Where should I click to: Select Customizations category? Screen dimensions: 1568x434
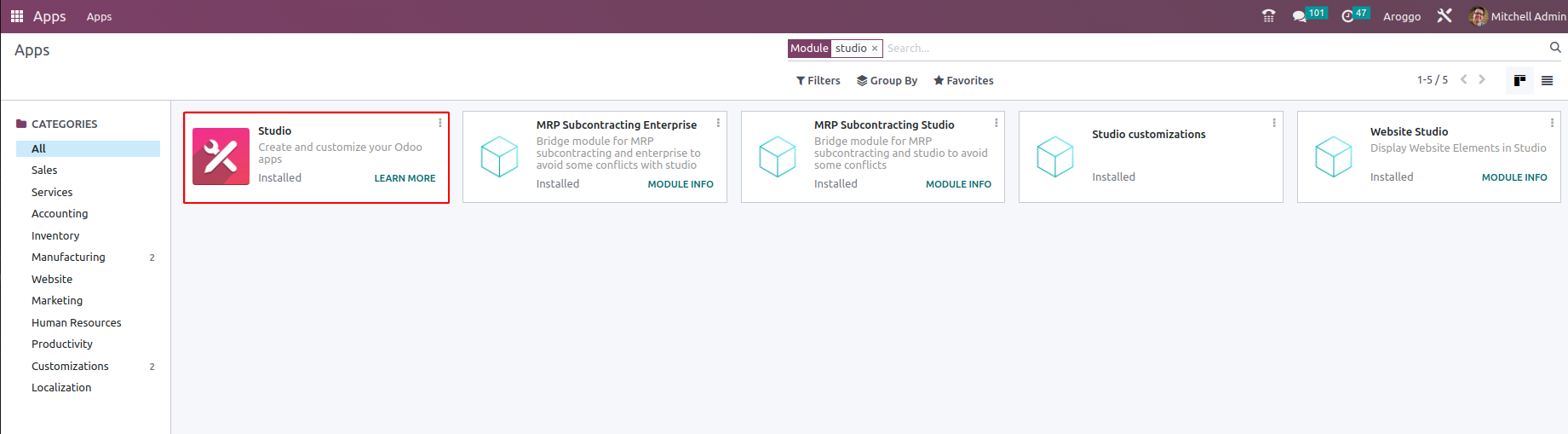pos(88,366)
